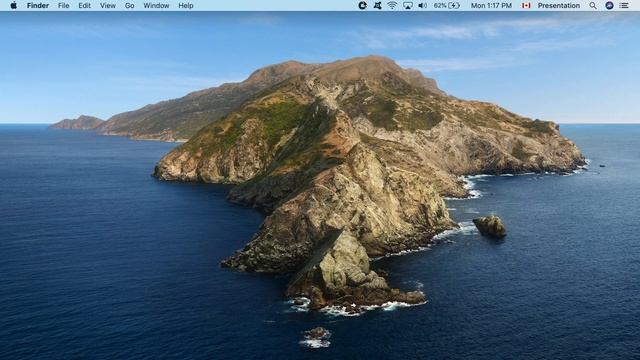Open Notification Center

(x=624, y=5)
